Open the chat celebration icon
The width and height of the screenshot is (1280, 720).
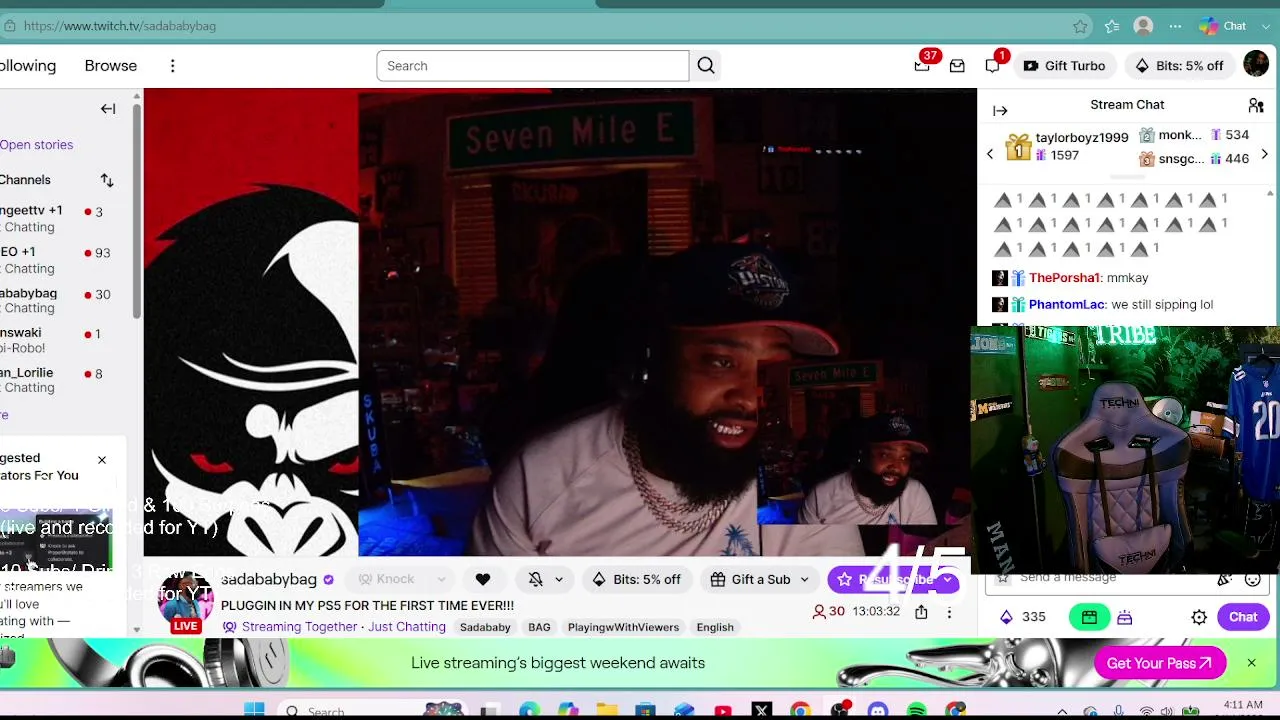point(1224,579)
